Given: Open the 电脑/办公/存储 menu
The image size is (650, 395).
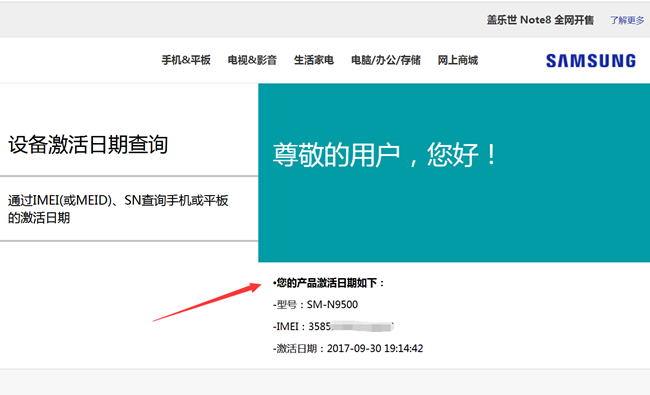Looking at the screenshot, I should coord(386,60).
